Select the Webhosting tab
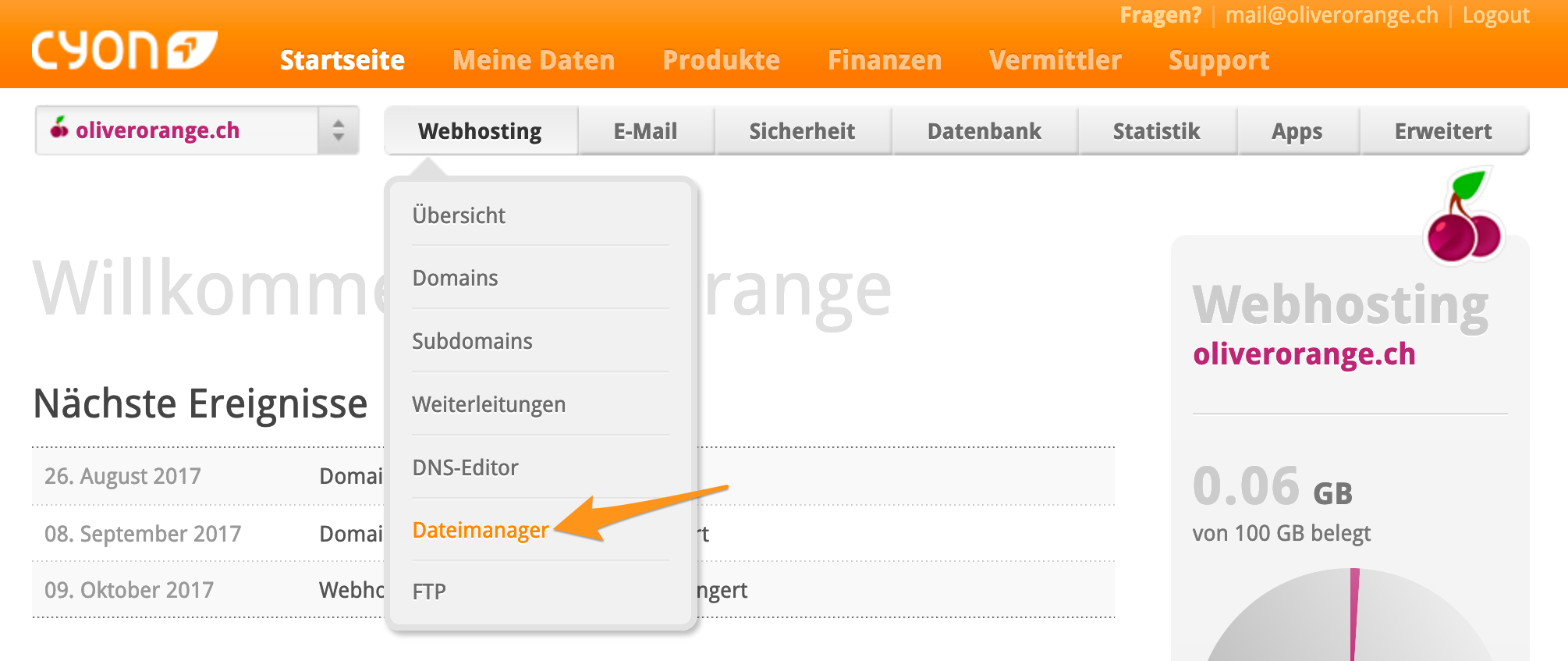Viewport: 1568px width, 661px height. click(481, 131)
